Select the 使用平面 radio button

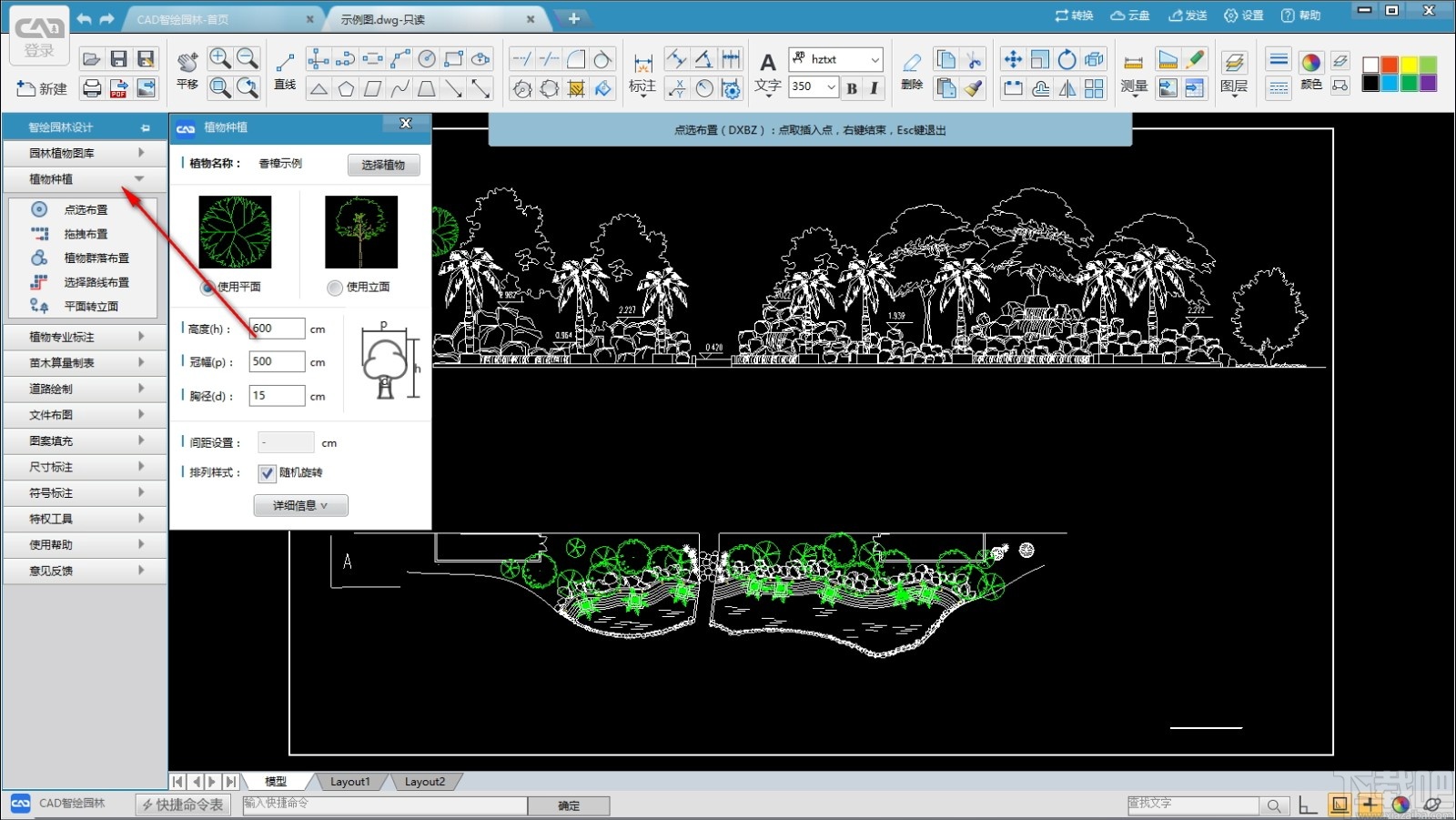[208, 288]
